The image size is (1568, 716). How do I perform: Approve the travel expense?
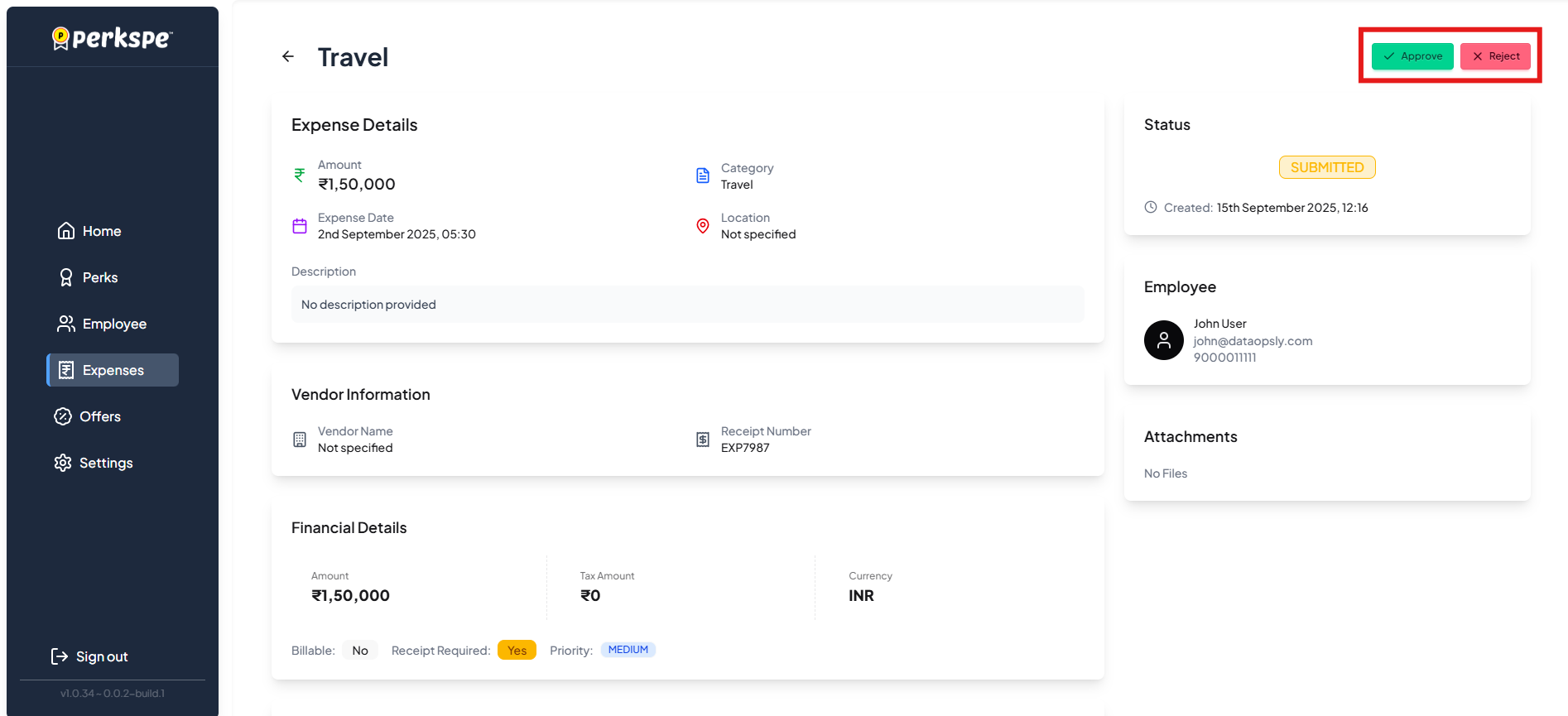point(1412,56)
